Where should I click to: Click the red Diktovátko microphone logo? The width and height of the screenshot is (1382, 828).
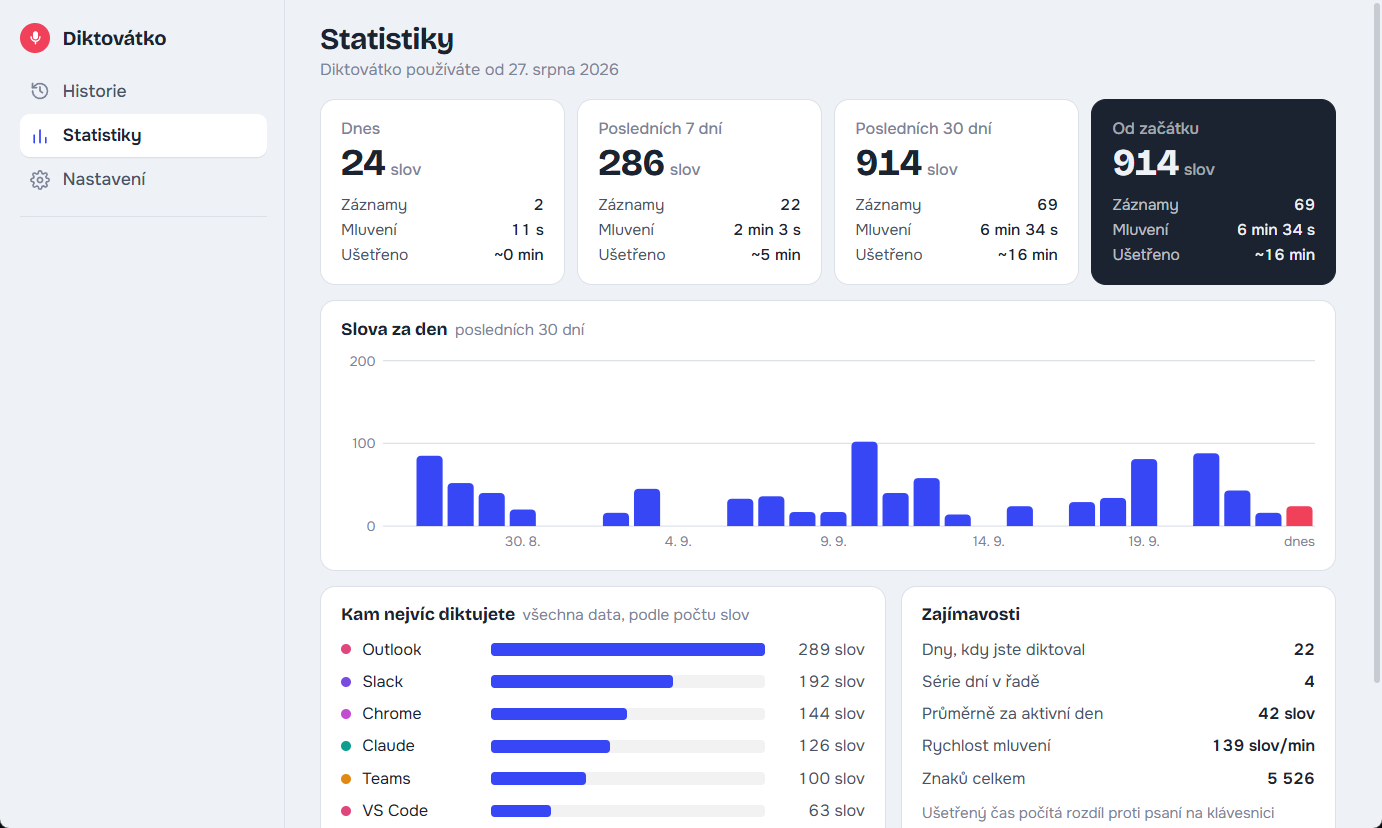[35, 38]
